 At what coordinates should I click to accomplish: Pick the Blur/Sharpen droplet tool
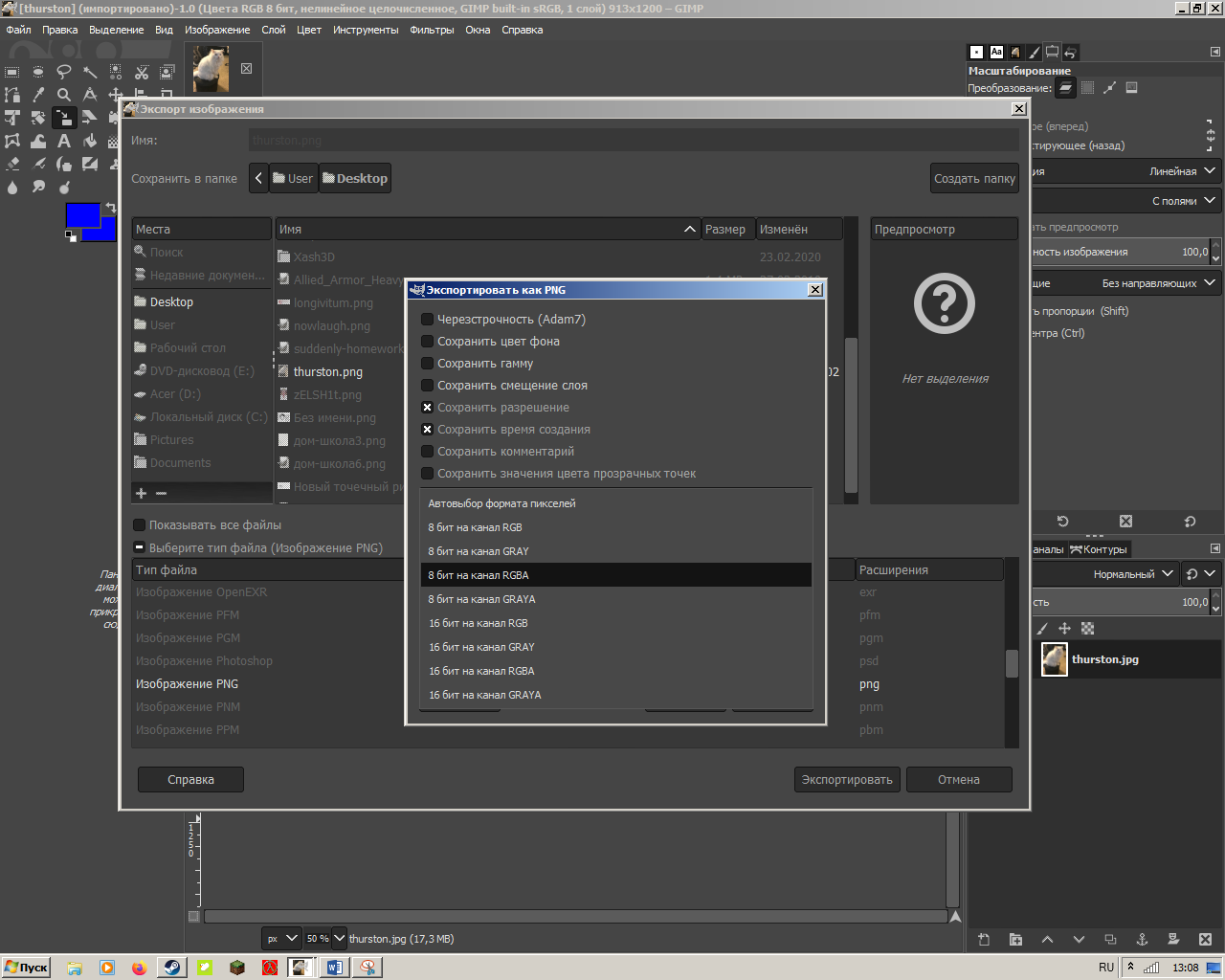pyautogui.click(x=12, y=187)
